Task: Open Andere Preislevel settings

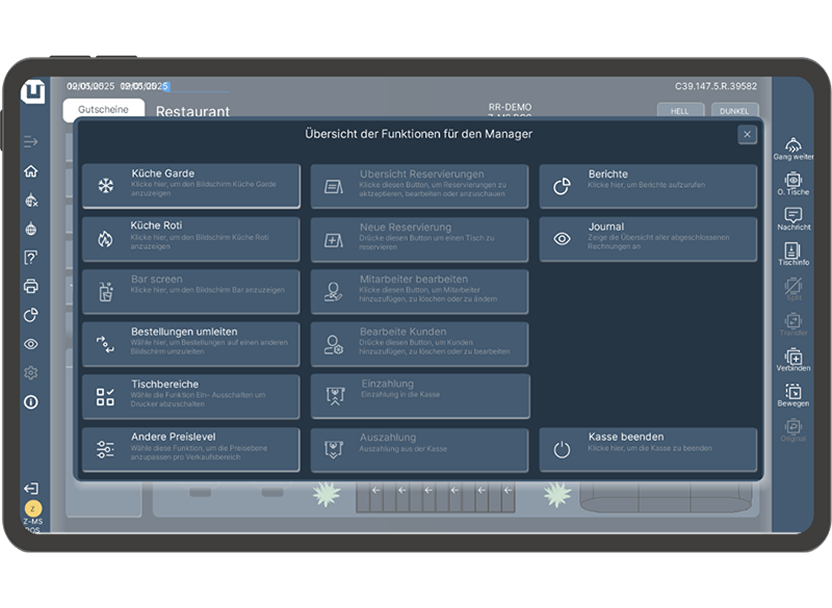Action: click(x=190, y=450)
